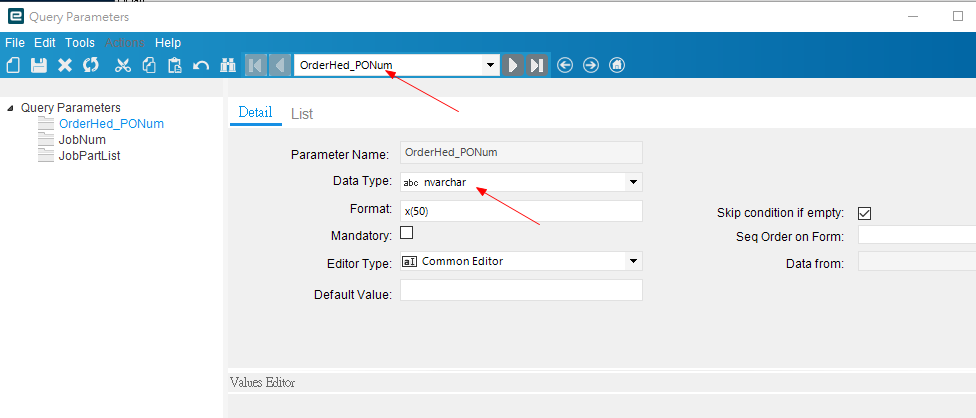The width and height of the screenshot is (976, 418).
Task: Select OrderHed_PONum in the tree
Action: coord(111,124)
